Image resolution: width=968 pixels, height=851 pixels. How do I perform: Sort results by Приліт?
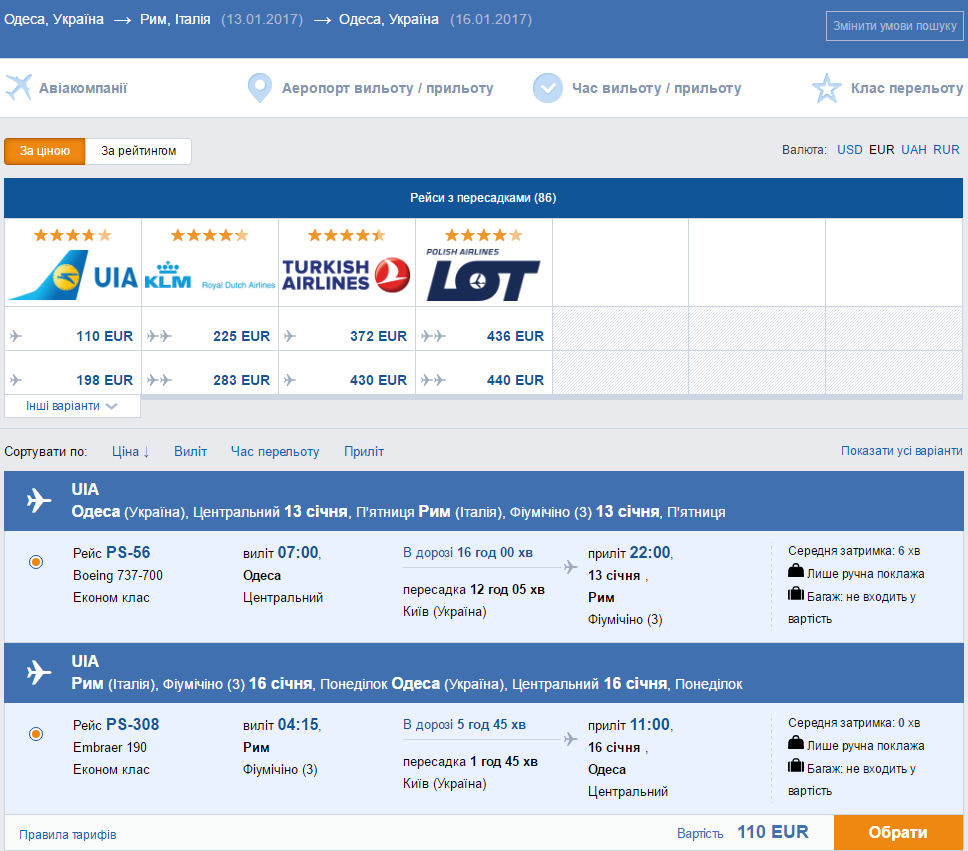[364, 451]
